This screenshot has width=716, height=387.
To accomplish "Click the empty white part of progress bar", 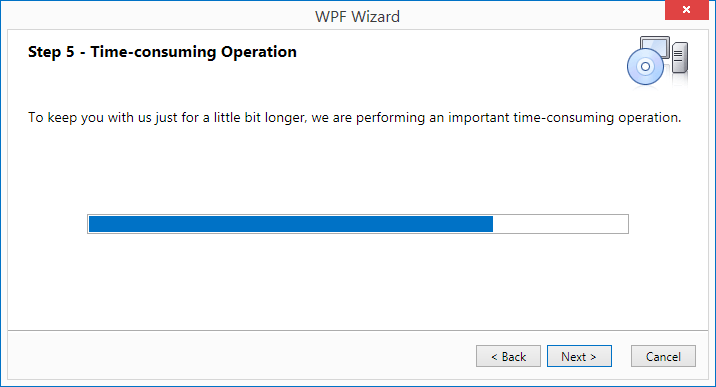I will [560, 224].
